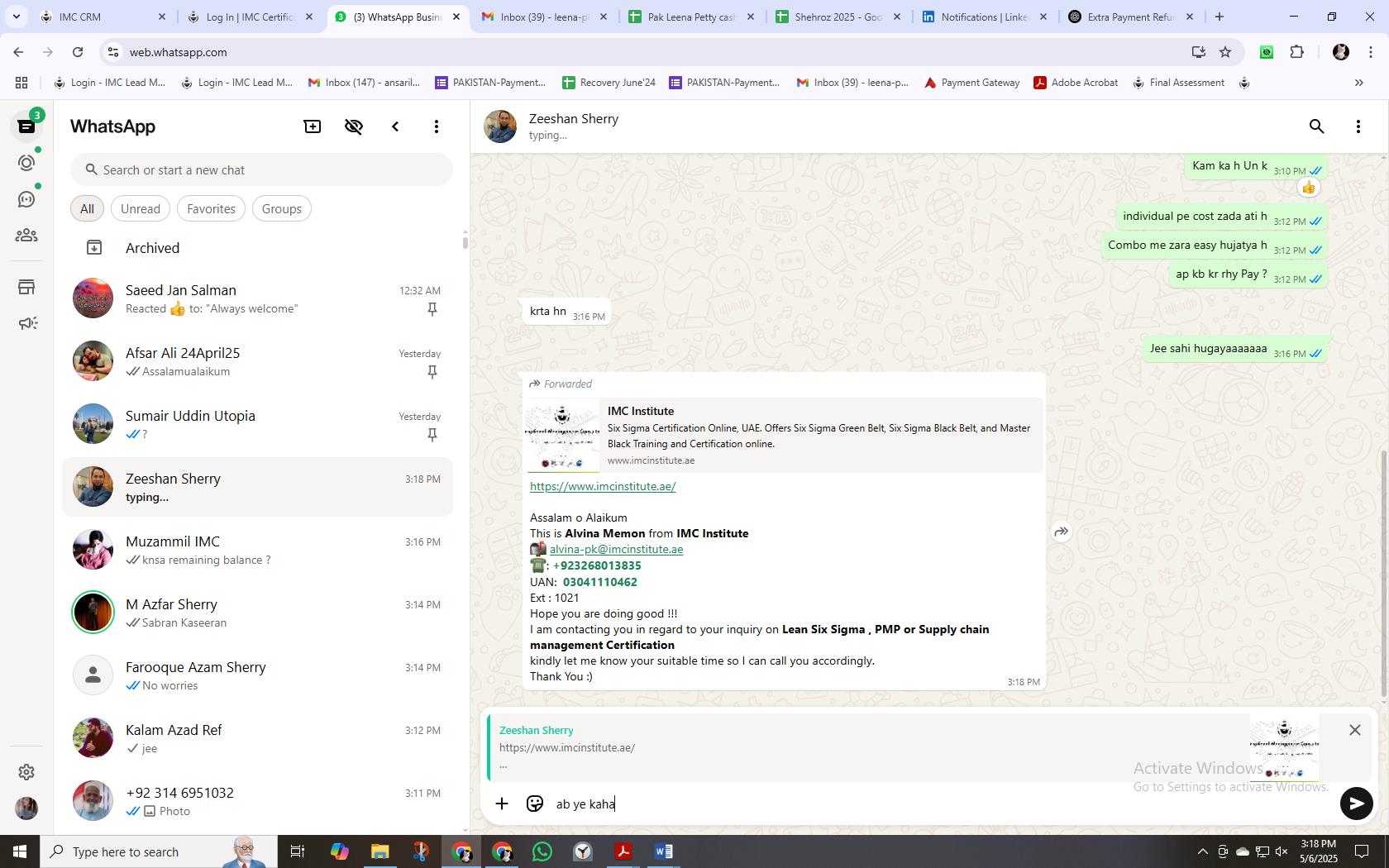Open a new browser tab
1389x868 pixels.
point(1219,17)
